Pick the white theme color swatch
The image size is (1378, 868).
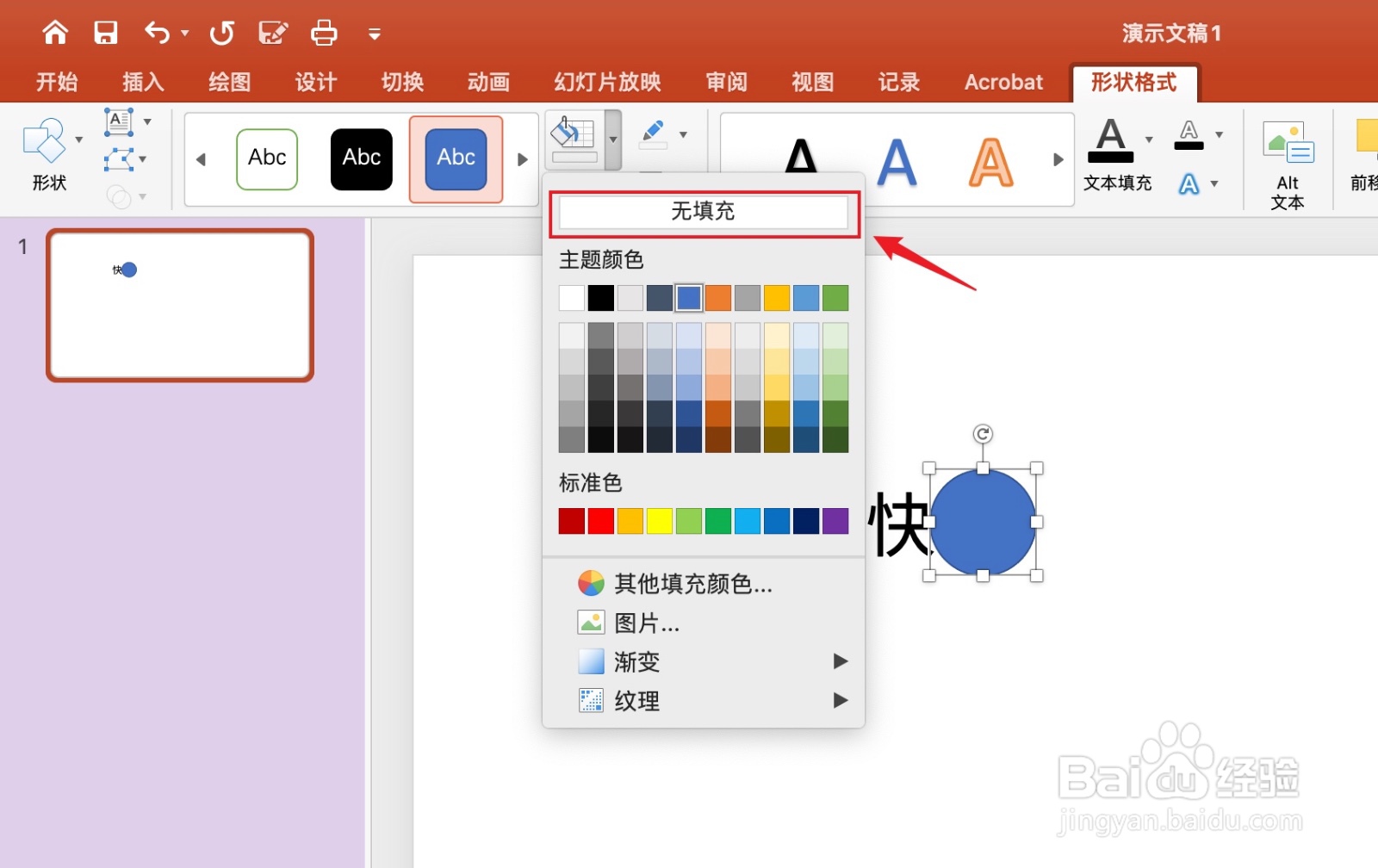coord(572,298)
